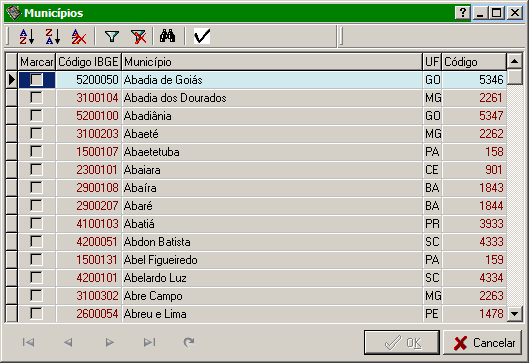The height and width of the screenshot is (363, 529).
Task: Click the scrollbar down arrow
Action: pos(514,314)
